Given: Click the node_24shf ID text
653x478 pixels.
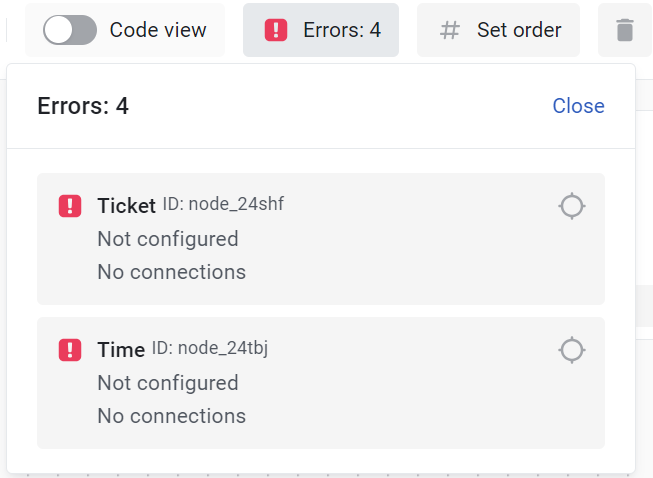Looking at the screenshot, I should [223, 204].
